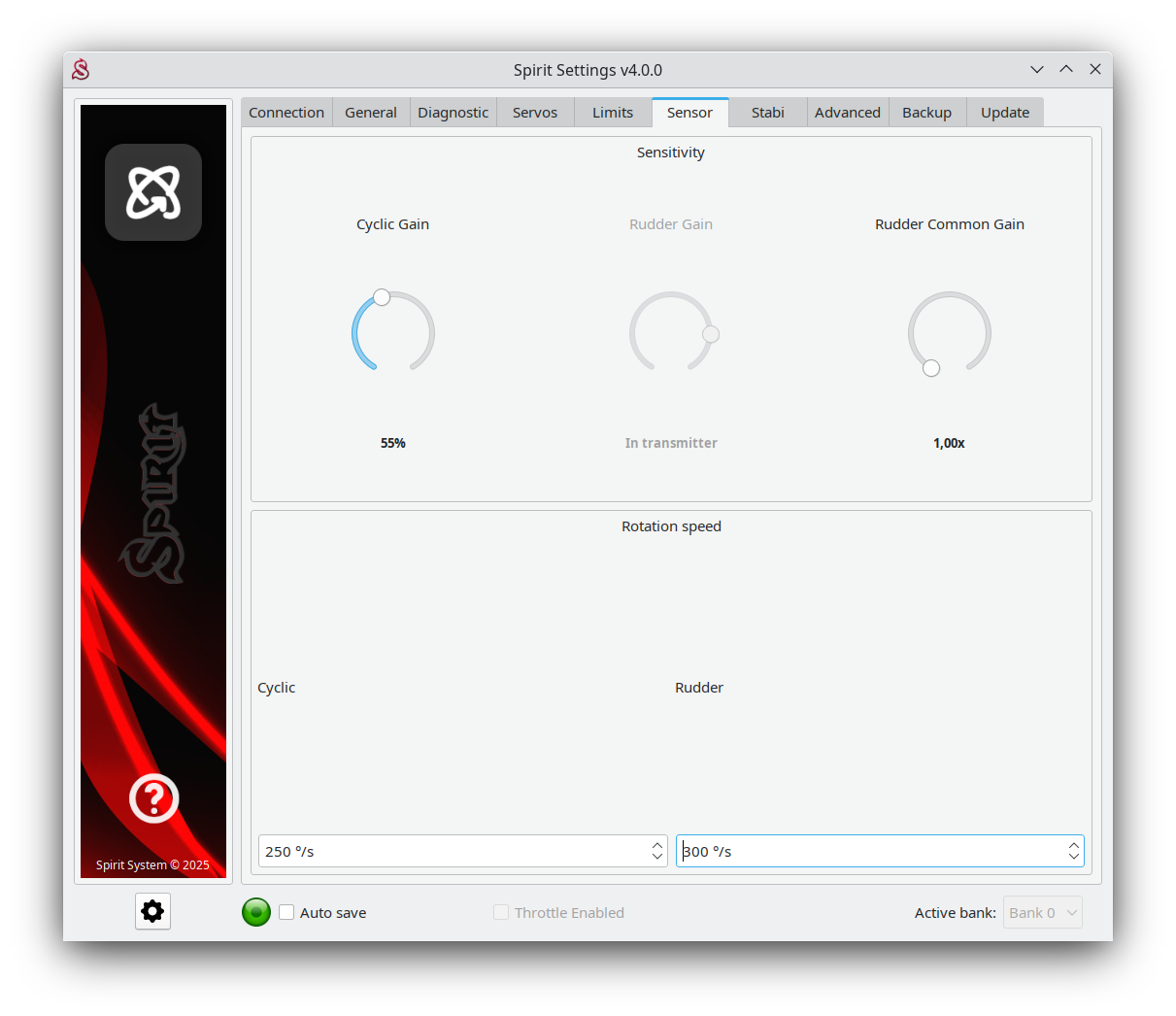Decrease the Rudder rotation speed with down arrow
Image resolution: width=1176 pixels, height=1016 pixels.
tap(1073, 857)
